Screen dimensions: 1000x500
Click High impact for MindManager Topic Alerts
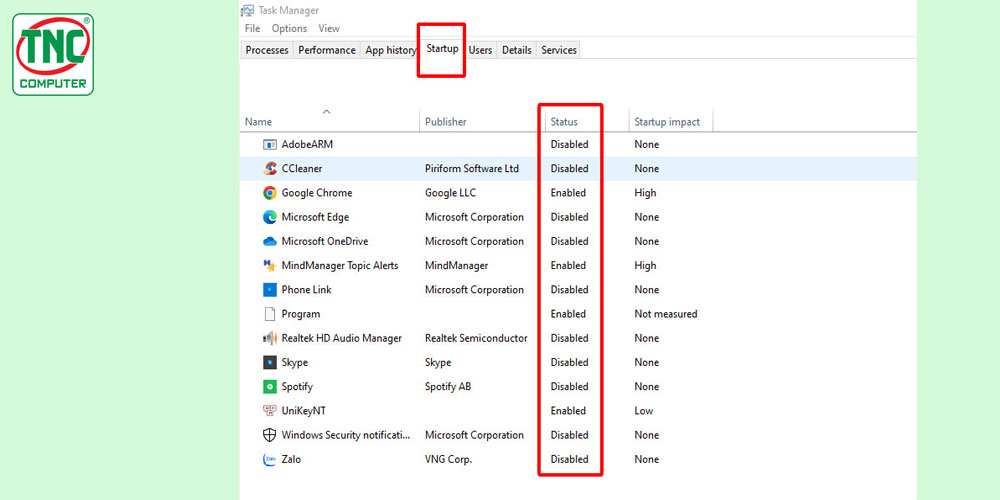click(645, 266)
